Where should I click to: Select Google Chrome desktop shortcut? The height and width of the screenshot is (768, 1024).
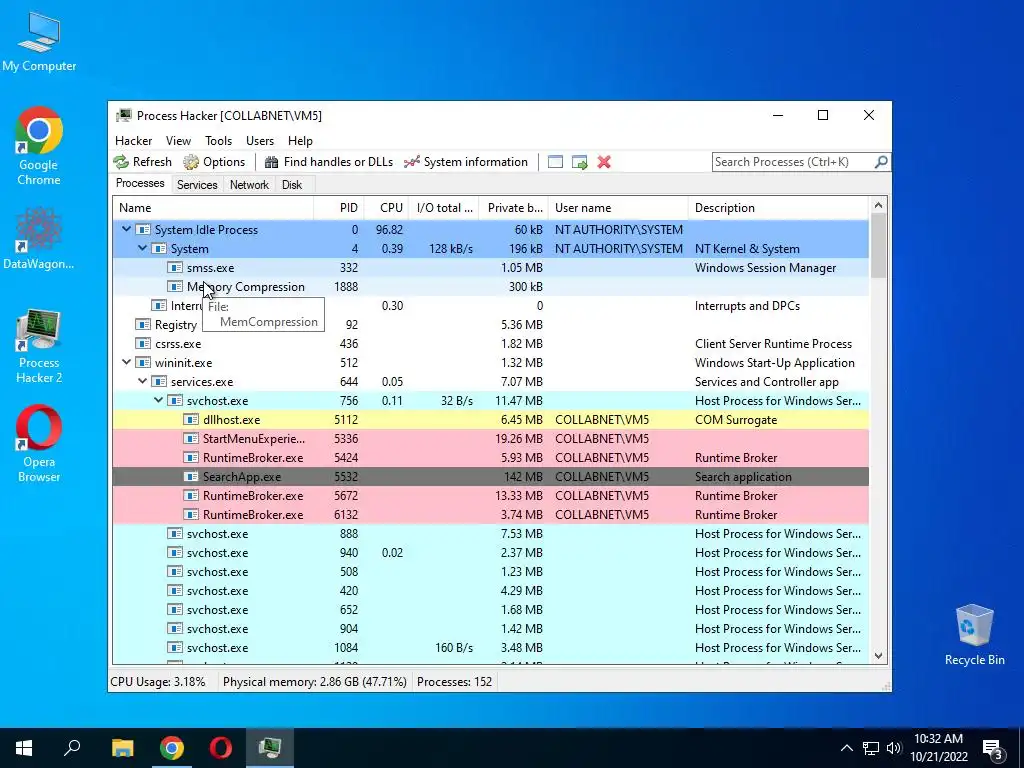point(39,146)
